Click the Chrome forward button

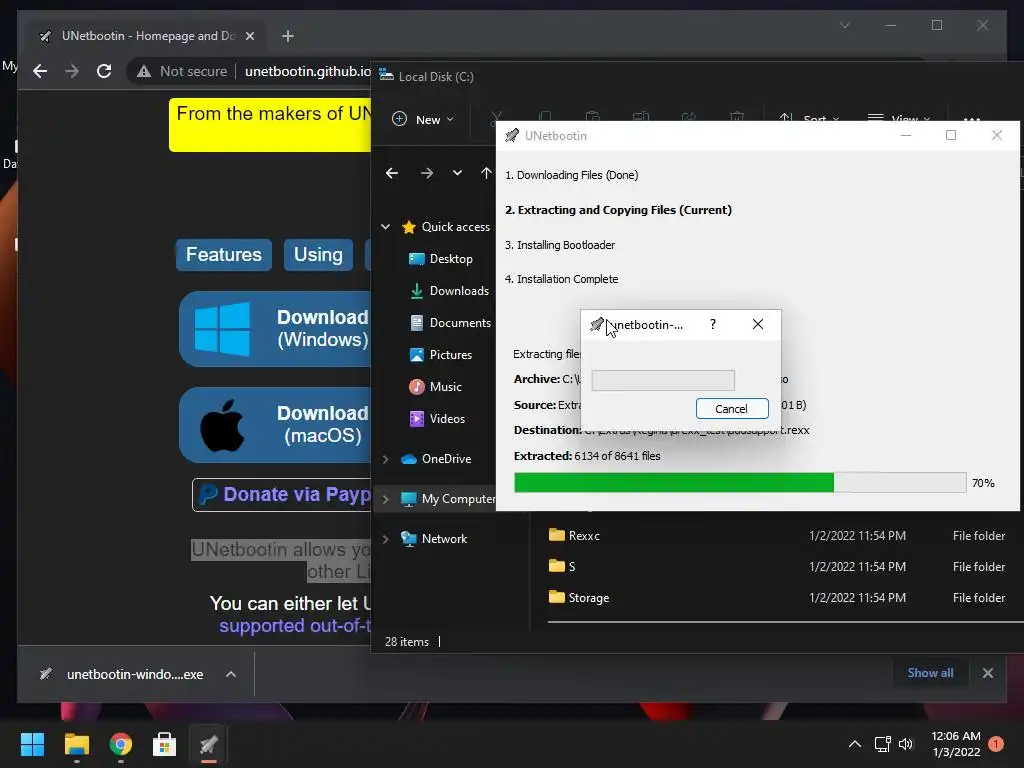pyautogui.click(x=72, y=71)
